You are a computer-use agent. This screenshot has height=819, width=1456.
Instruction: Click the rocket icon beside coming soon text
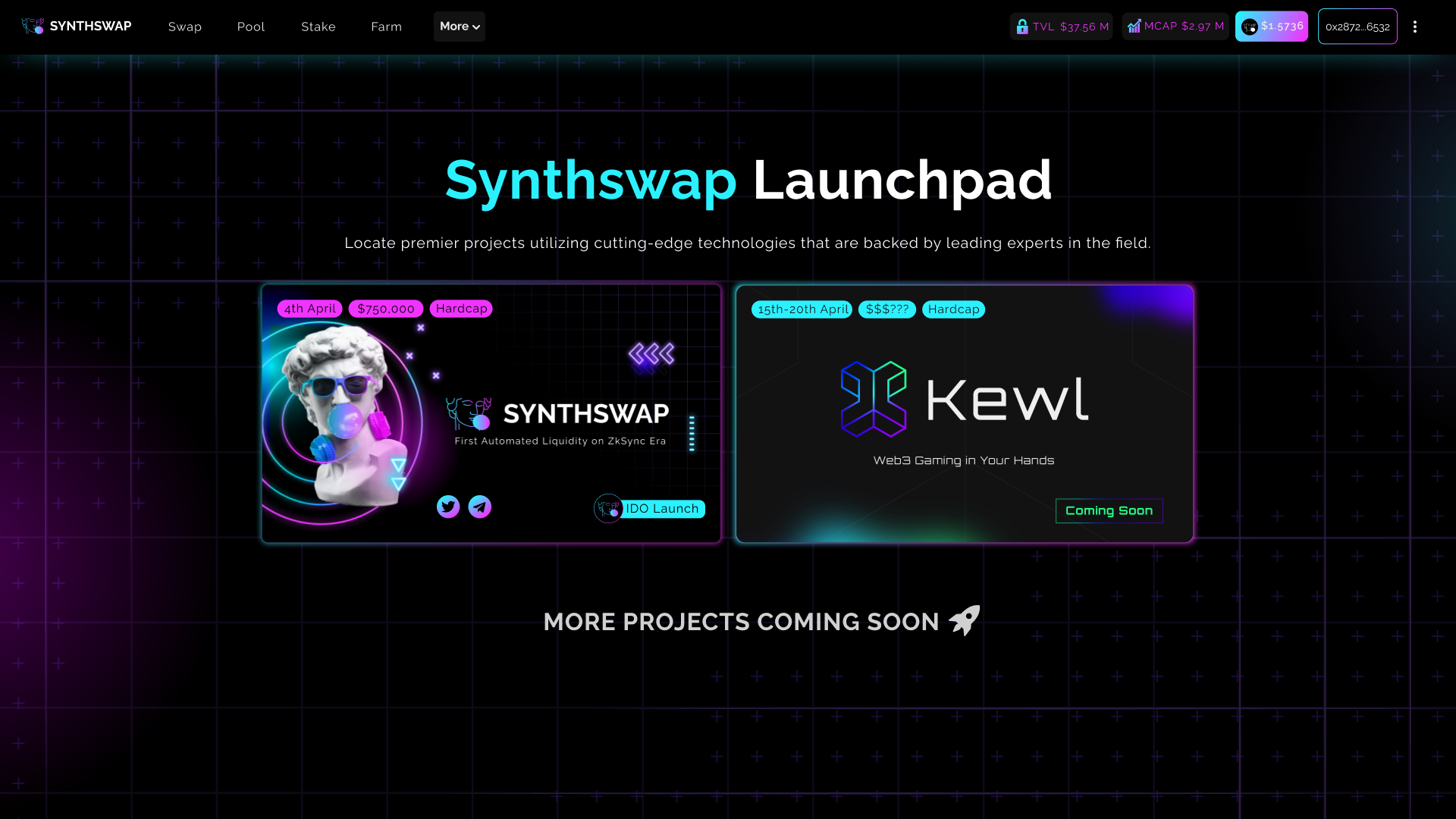pyautogui.click(x=965, y=620)
